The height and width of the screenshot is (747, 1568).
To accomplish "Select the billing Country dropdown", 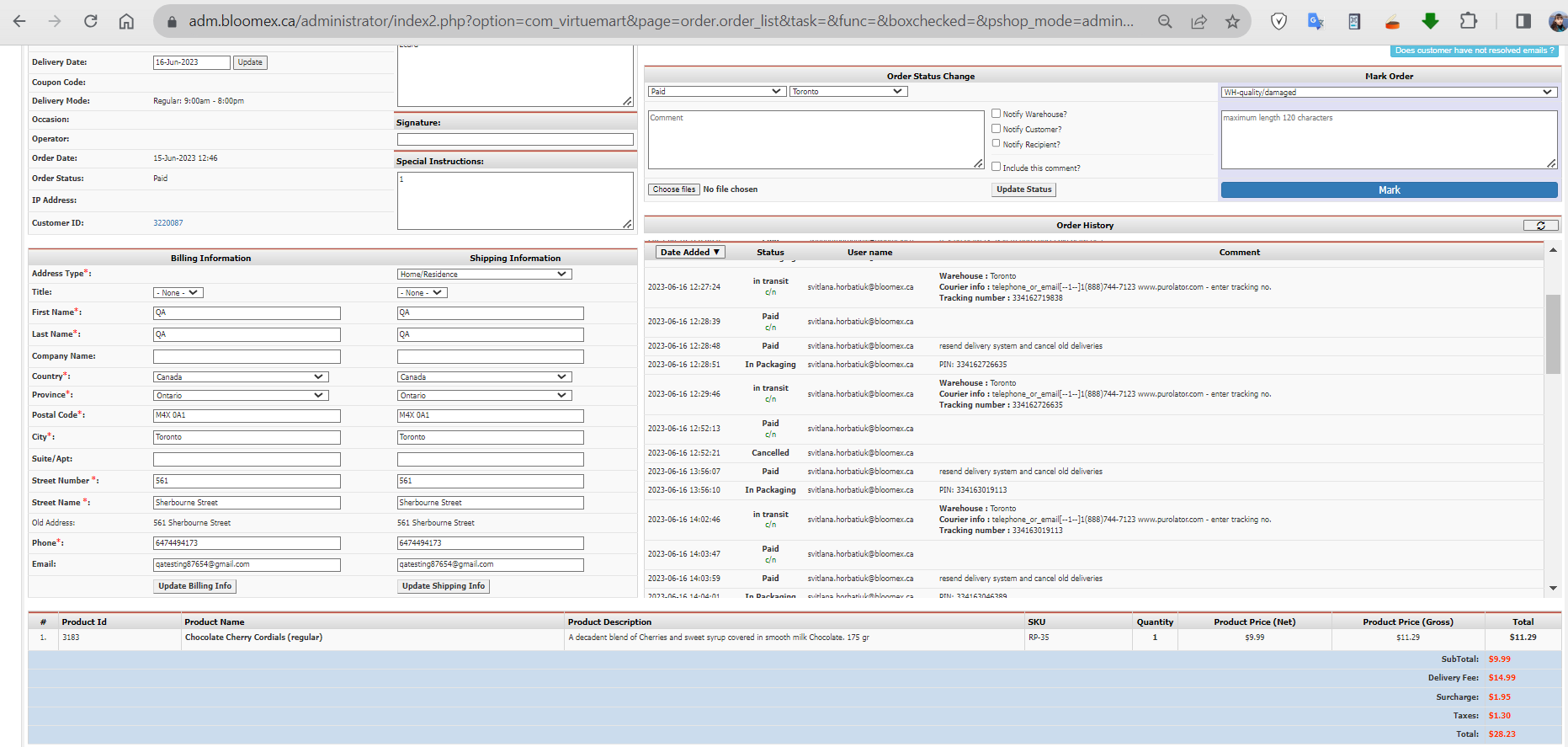I will 241,376.
